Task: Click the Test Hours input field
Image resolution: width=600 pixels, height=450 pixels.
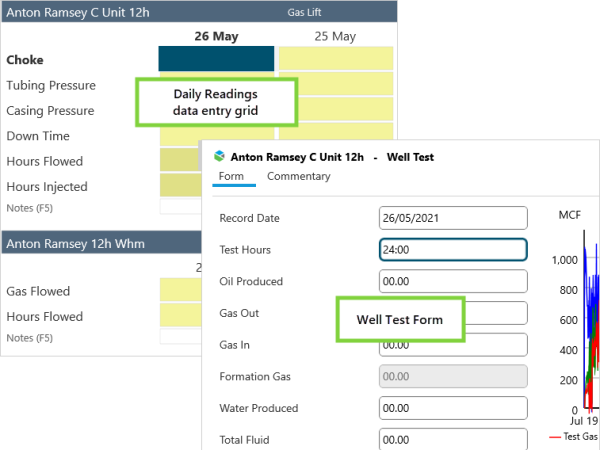Action: 453,250
